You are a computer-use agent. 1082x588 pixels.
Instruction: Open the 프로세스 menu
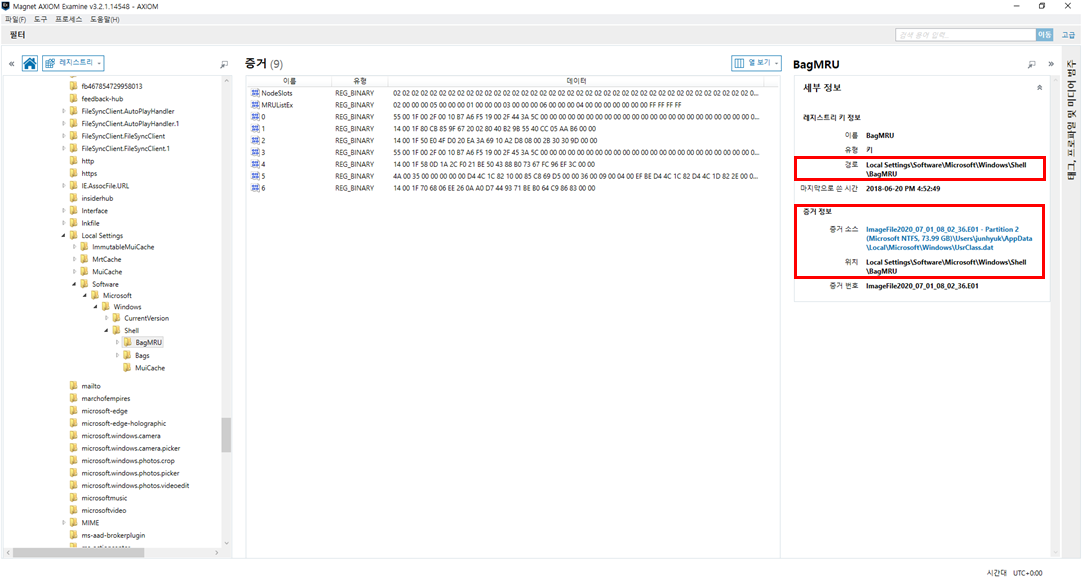pos(68,19)
